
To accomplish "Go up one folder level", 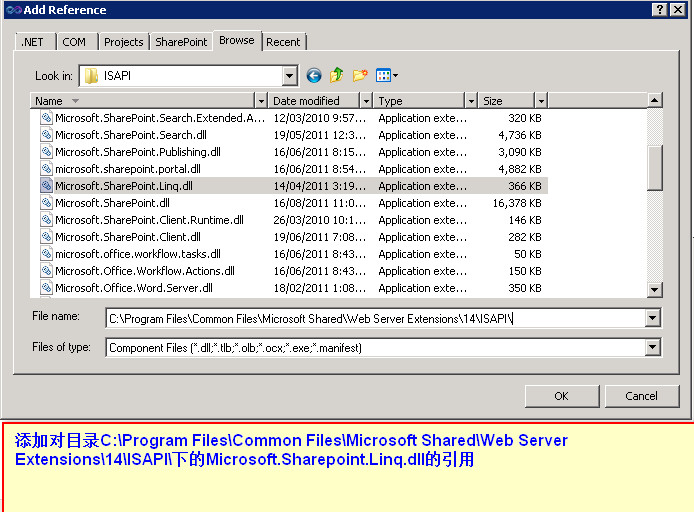I will click(x=337, y=75).
